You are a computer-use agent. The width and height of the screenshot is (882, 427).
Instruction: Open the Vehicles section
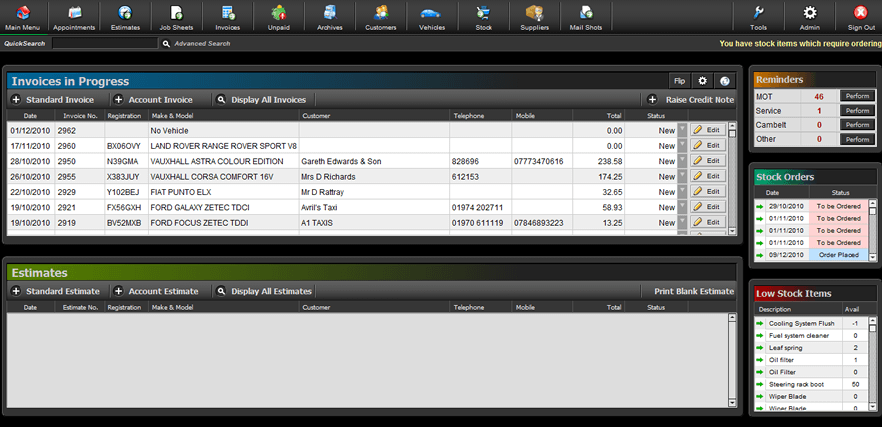click(x=432, y=17)
